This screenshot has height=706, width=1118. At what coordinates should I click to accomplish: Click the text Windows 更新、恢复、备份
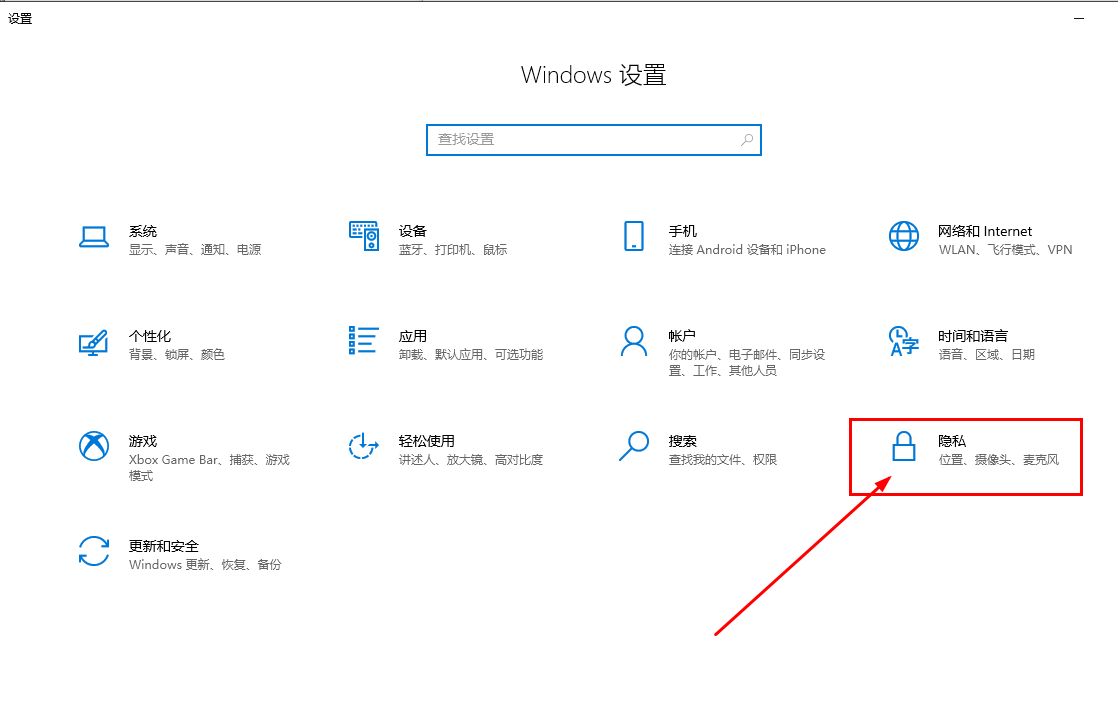coord(205,565)
